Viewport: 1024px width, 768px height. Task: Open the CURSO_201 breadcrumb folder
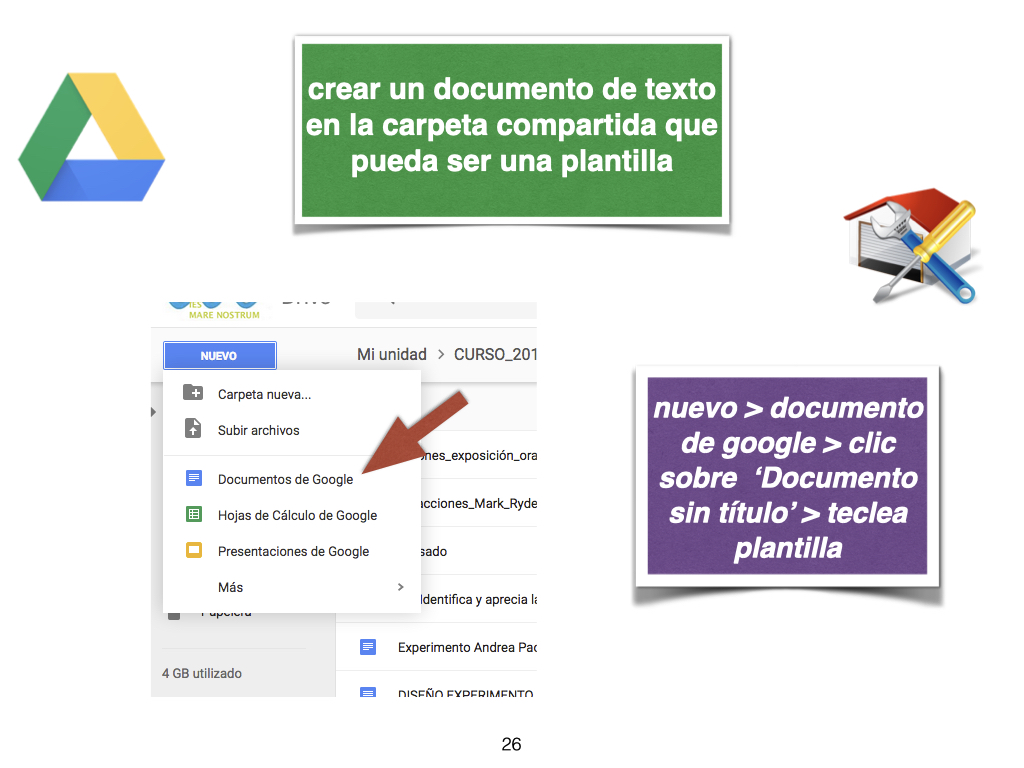click(495, 355)
